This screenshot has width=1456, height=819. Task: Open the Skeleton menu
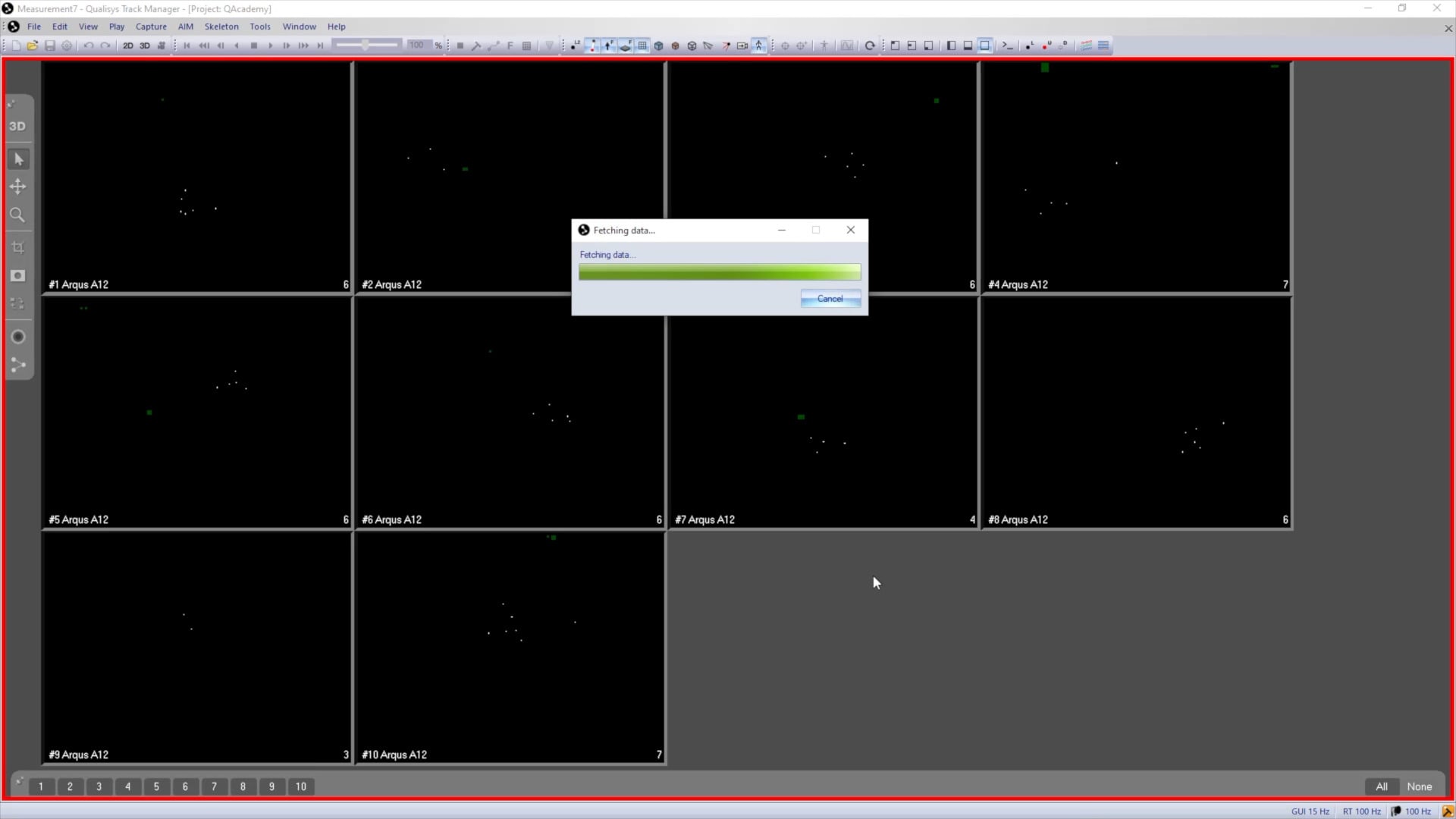tap(221, 27)
